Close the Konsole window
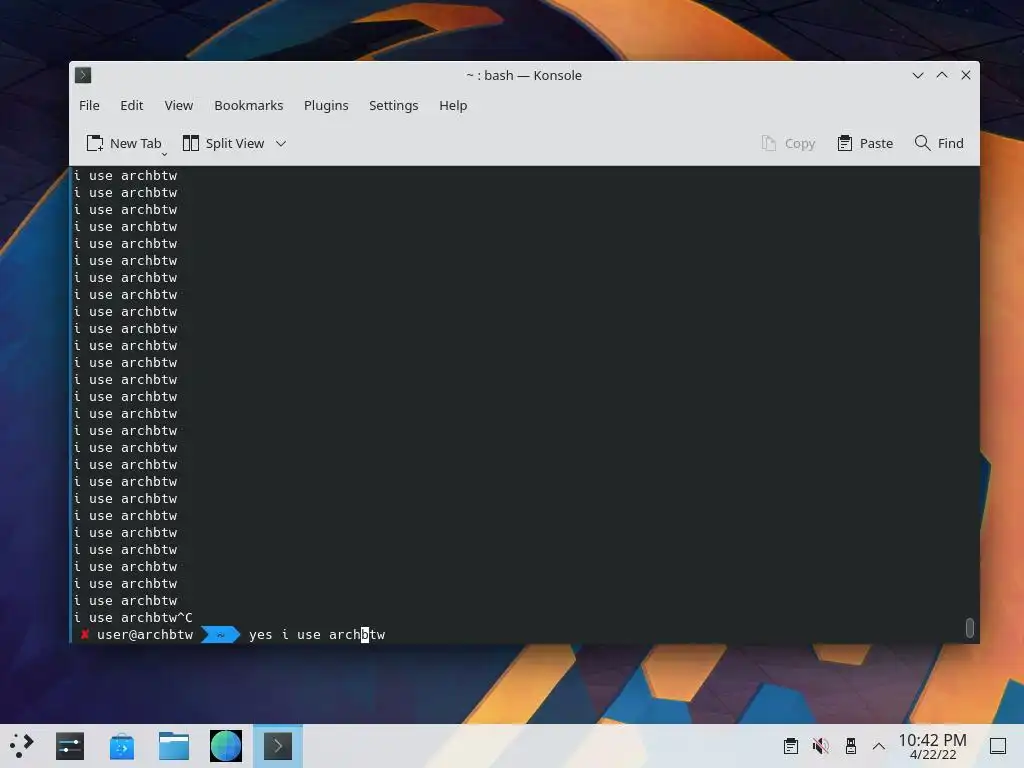Screen dimensions: 1024x768 click(966, 75)
